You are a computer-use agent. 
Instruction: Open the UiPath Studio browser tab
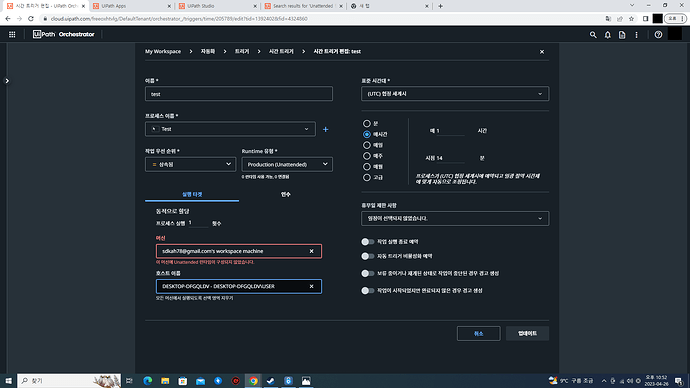218,6
